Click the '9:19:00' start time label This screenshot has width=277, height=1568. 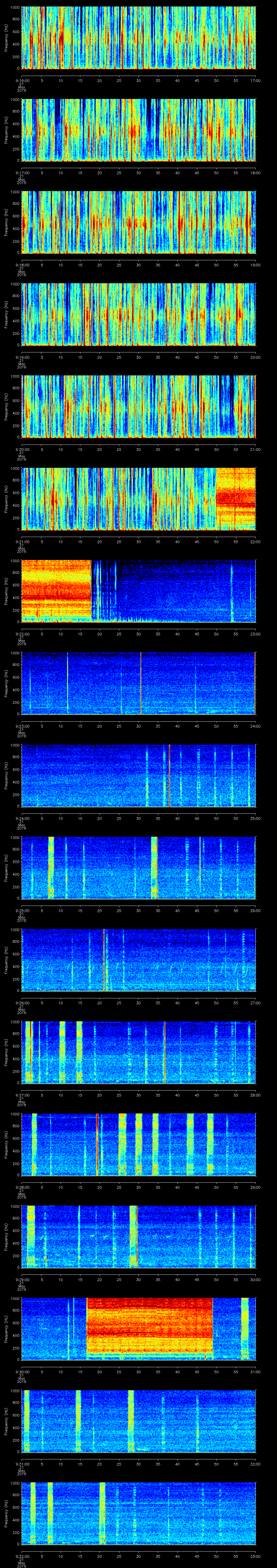22,357
